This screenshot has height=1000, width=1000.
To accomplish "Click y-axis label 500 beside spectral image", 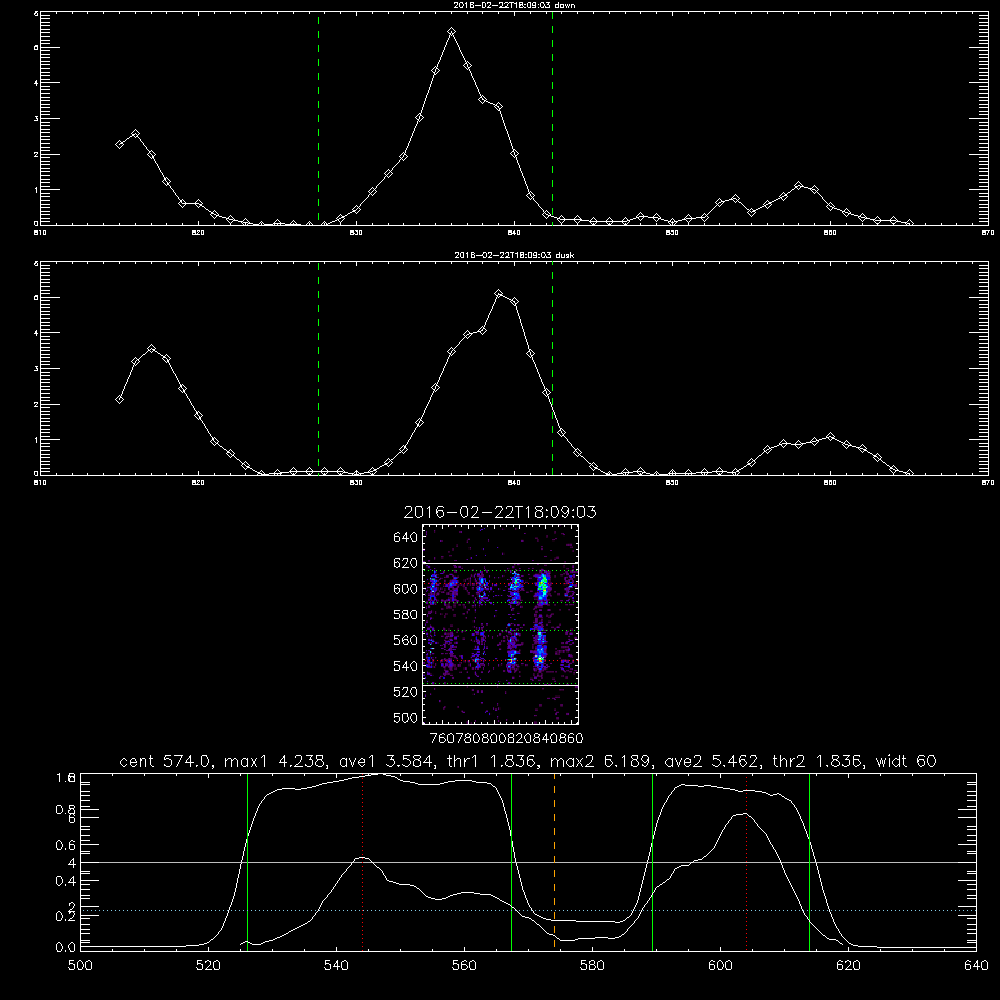I will click(x=406, y=718).
